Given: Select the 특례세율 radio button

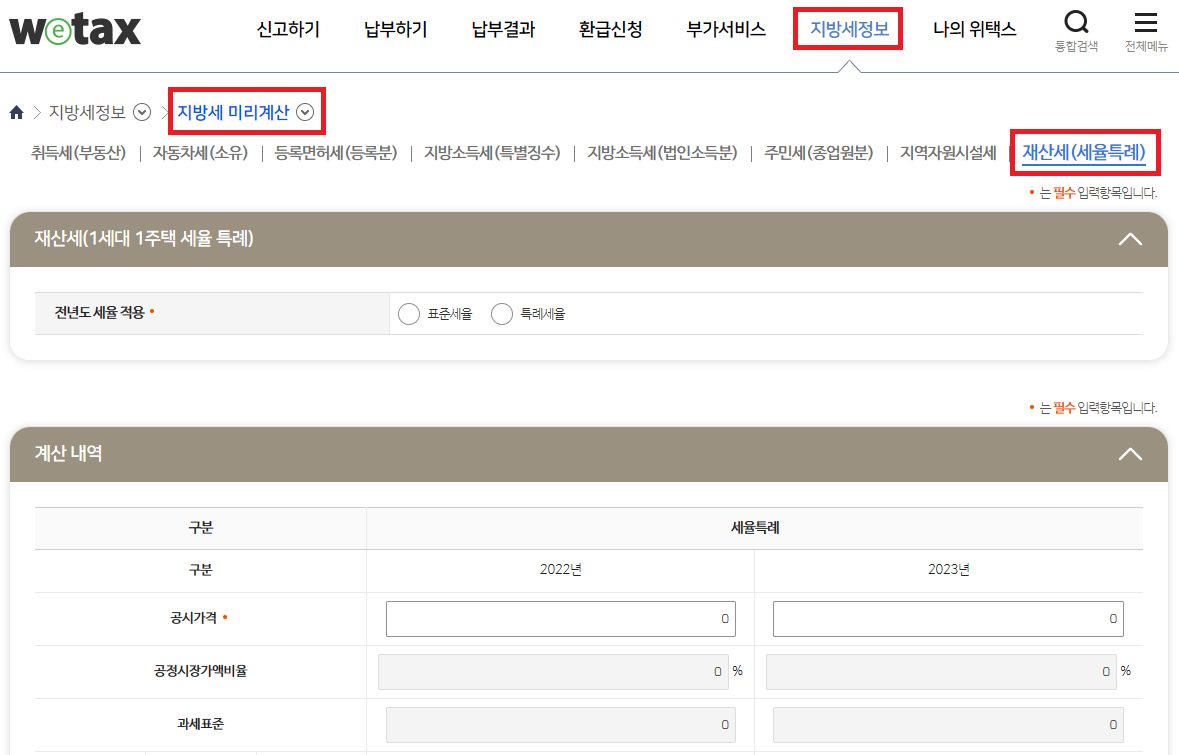Looking at the screenshot, I should (x=502, y=313).
